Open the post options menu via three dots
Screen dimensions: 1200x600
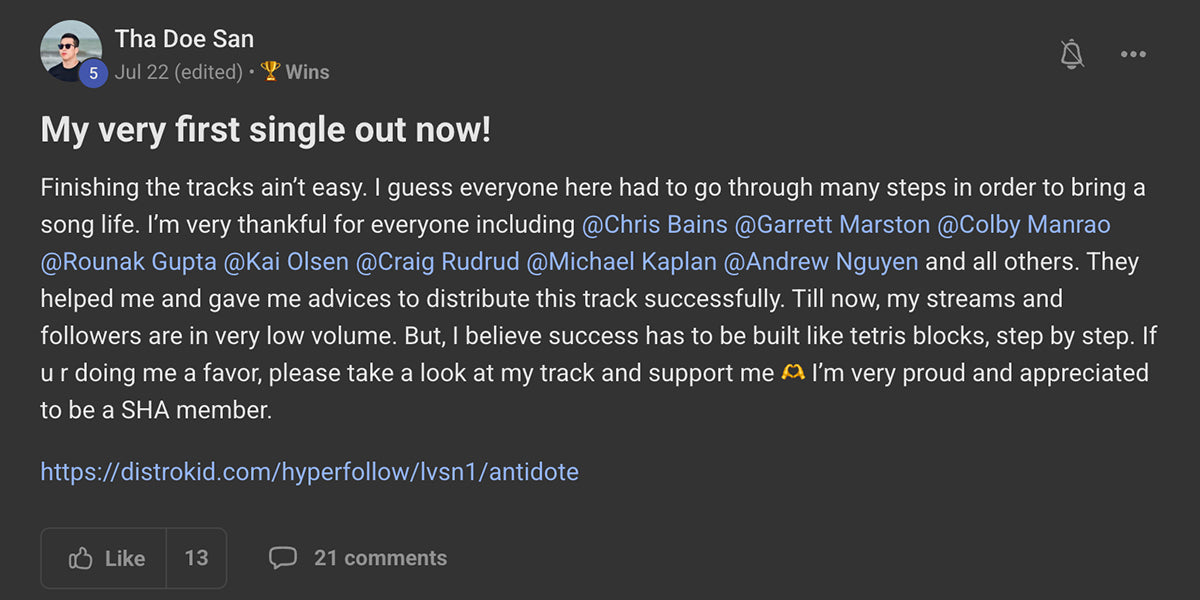pos(1133,54)
